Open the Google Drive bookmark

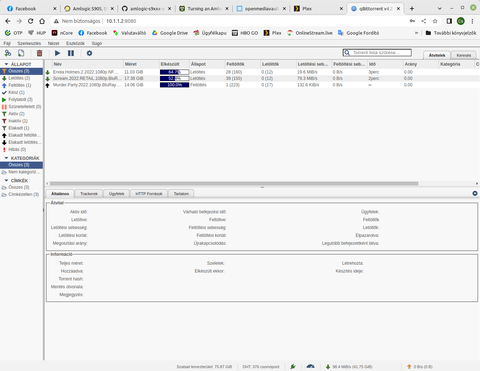(x=170, y=33)
